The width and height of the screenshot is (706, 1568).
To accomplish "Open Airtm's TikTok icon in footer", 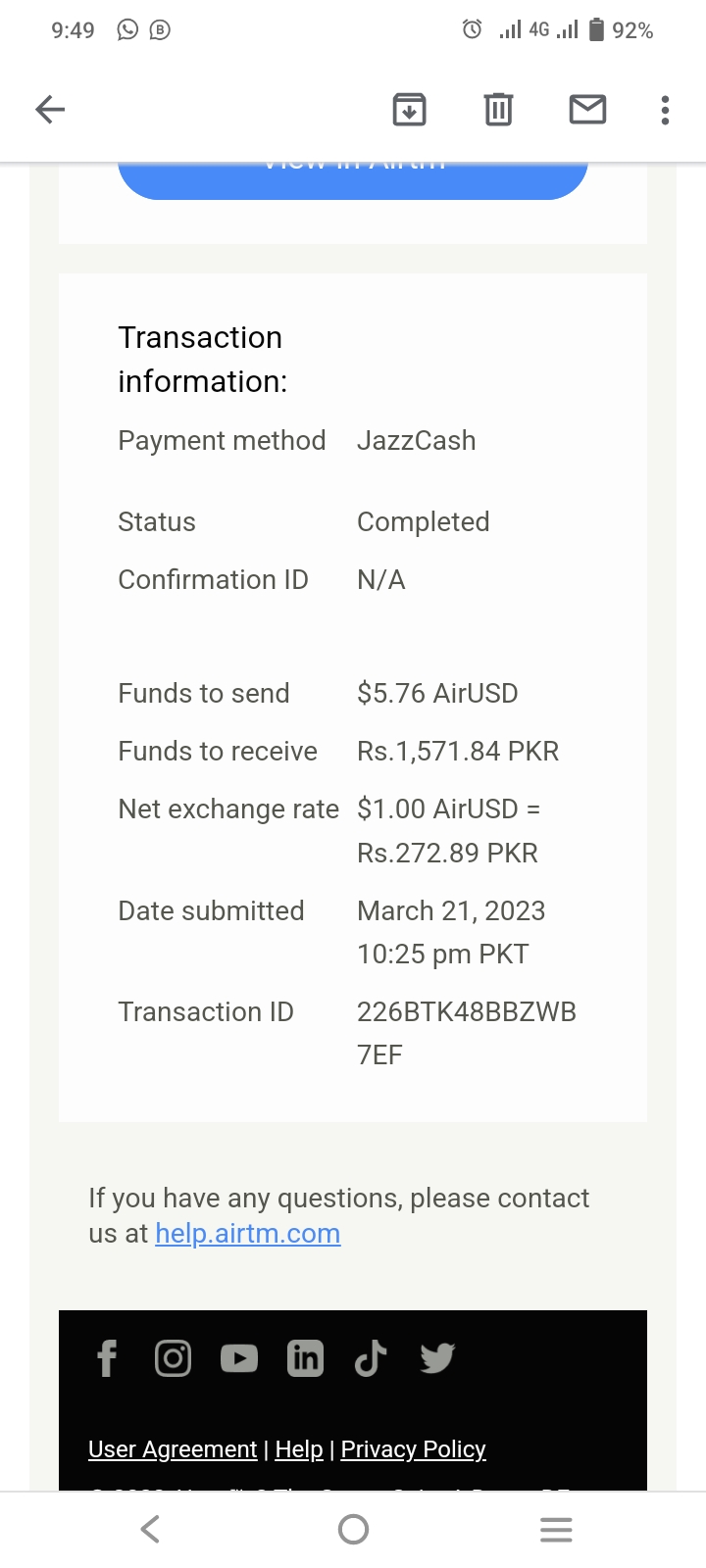I will click(x=371, y=1358).
